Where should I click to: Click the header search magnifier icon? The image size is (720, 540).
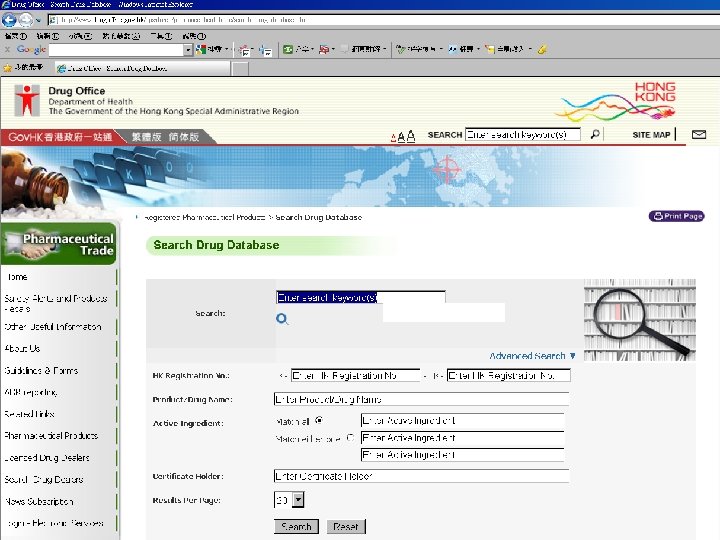tap(595, 134)
